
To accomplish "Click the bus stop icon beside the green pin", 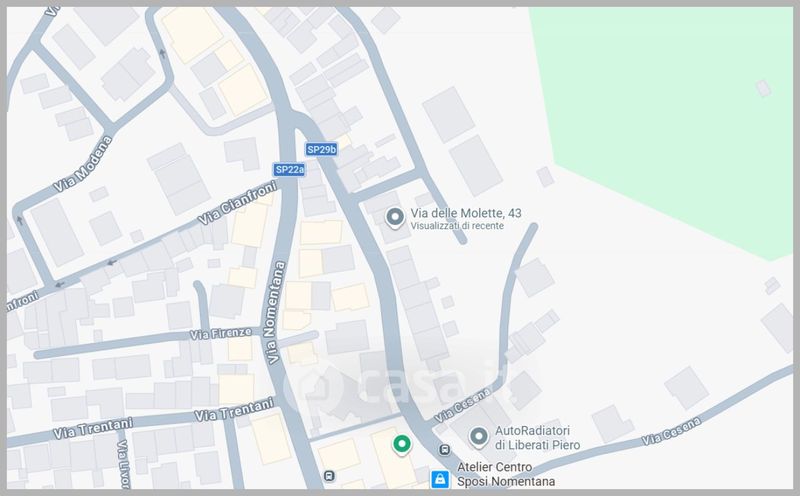I will (x=444, y=448).
